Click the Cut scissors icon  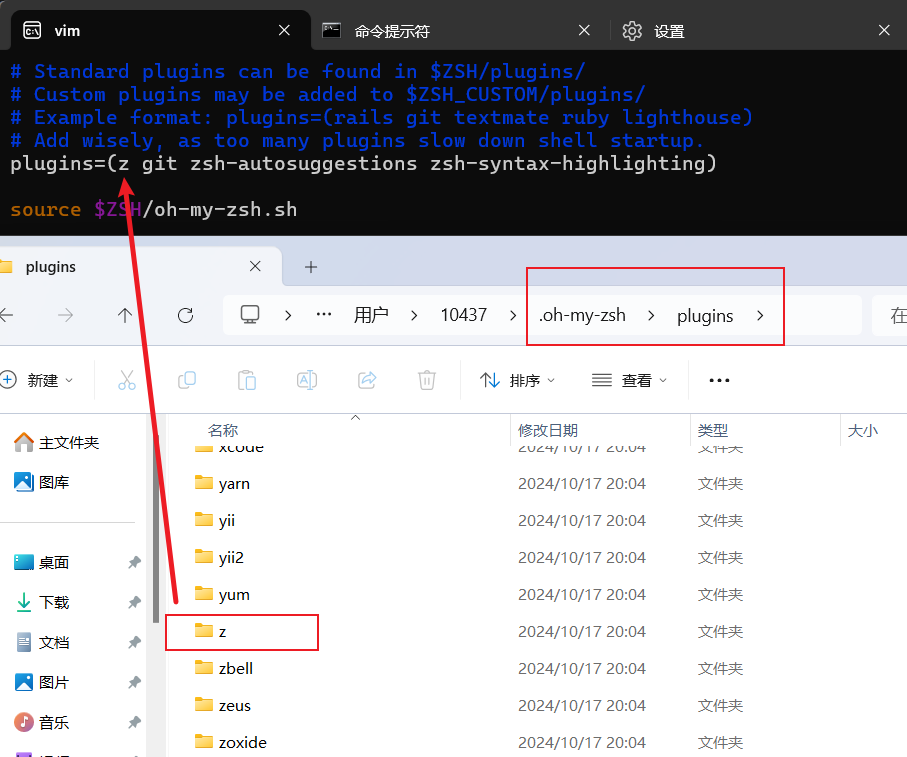[x=127, y=380]
